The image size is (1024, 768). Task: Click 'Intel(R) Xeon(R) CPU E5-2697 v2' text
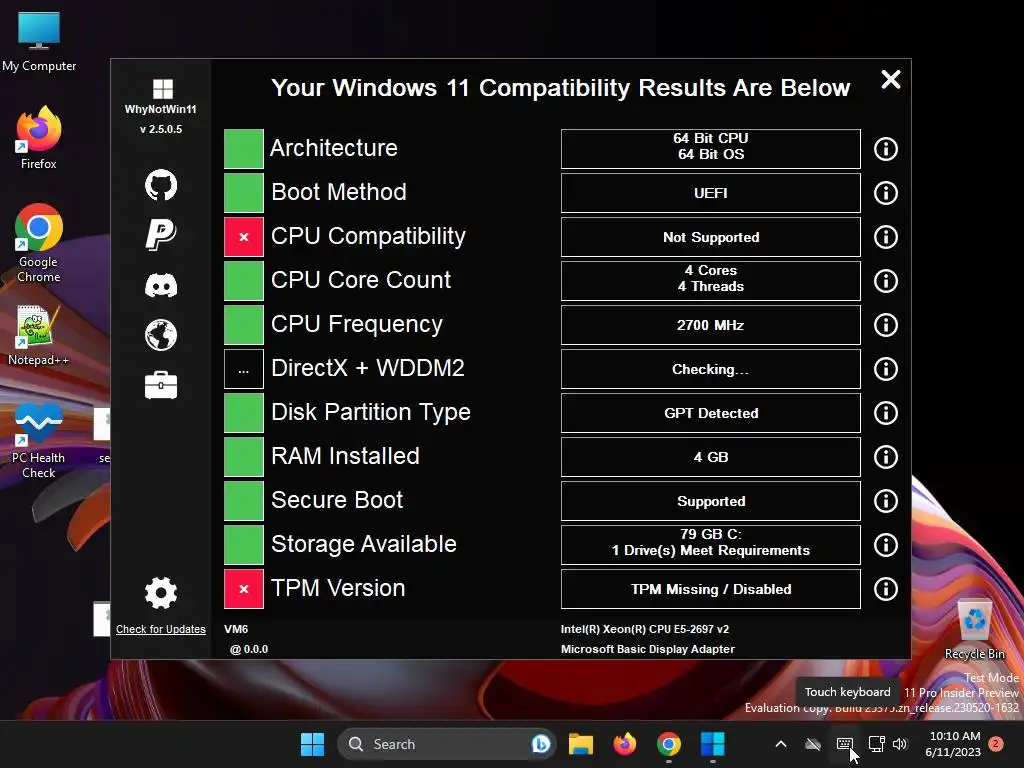645,629
